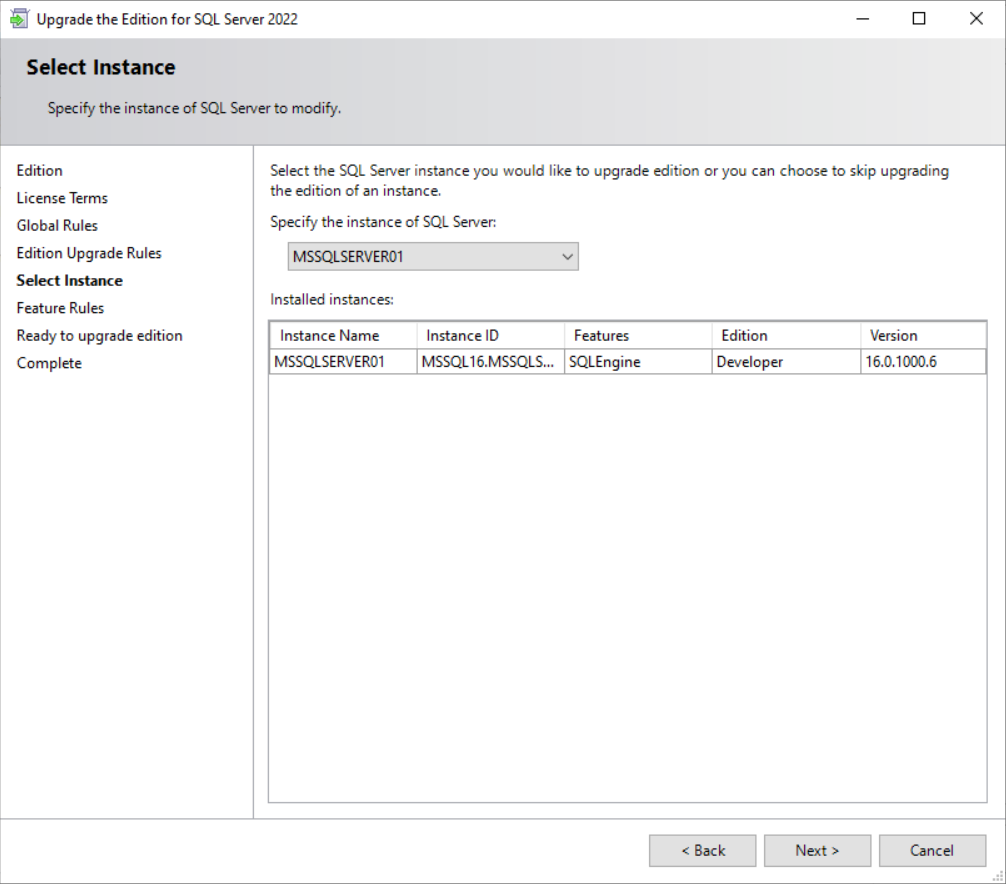1006x884 pixels.
Task: Select the Global Rules step
Action: [x=57, y=226]
